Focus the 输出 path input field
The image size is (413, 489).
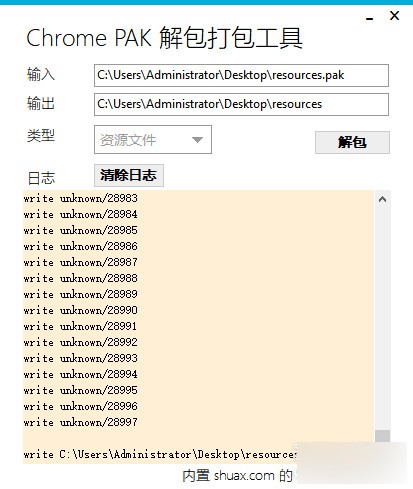[x=241, y=104]
